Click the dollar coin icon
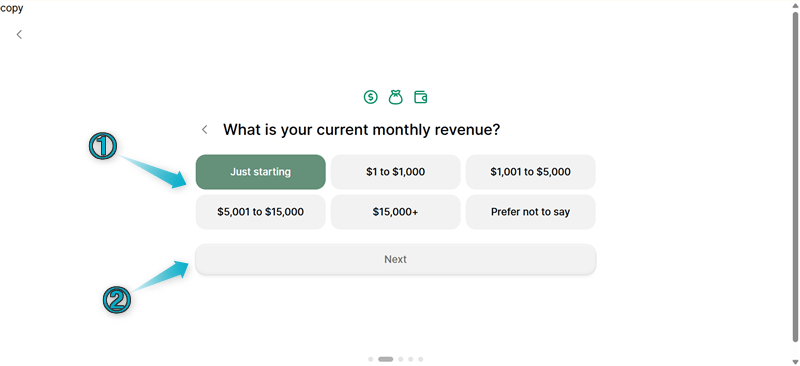800x366 pixels. [x=370, y=96]
